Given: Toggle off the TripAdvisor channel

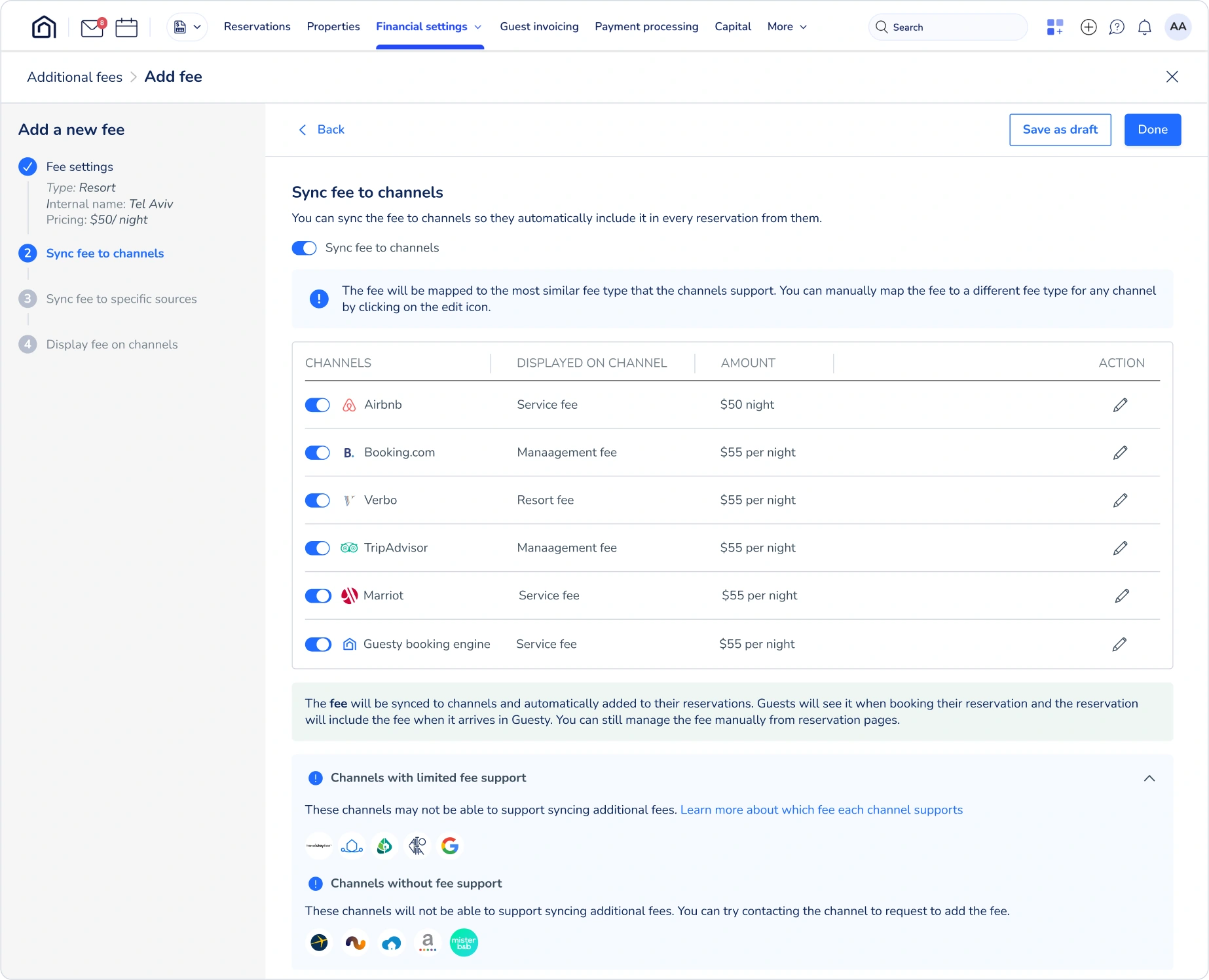Looking at the screenshot, I should [318, 548].
